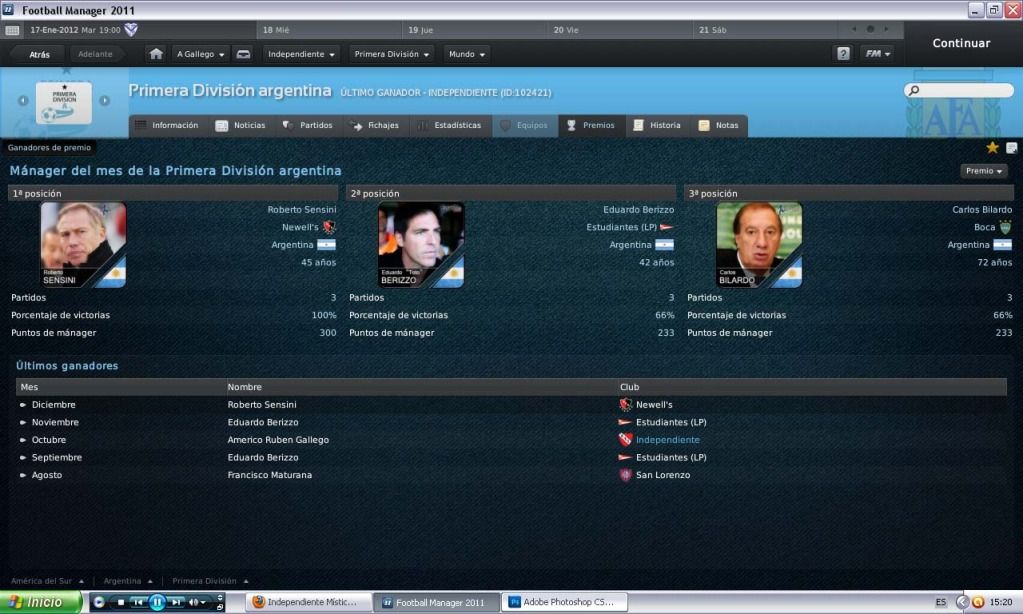Open the Independiente dropdown menu

tap(301, 54)
